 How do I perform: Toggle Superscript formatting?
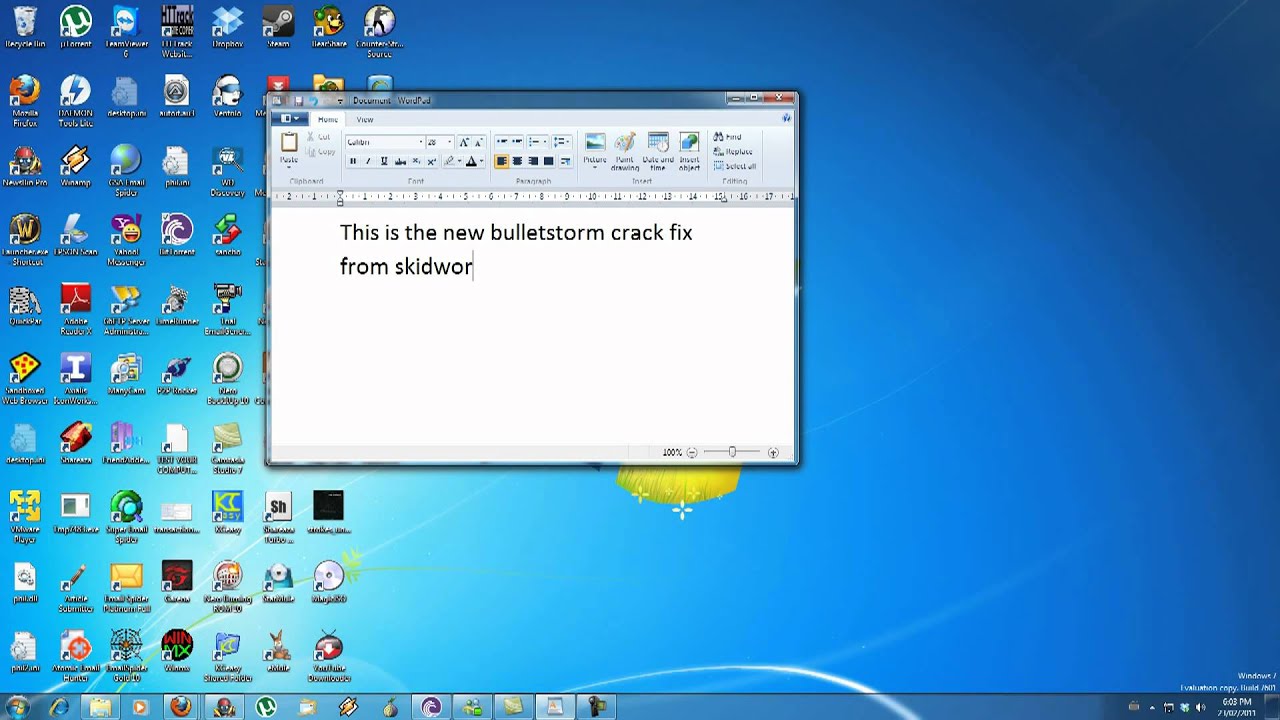[431, 161]
